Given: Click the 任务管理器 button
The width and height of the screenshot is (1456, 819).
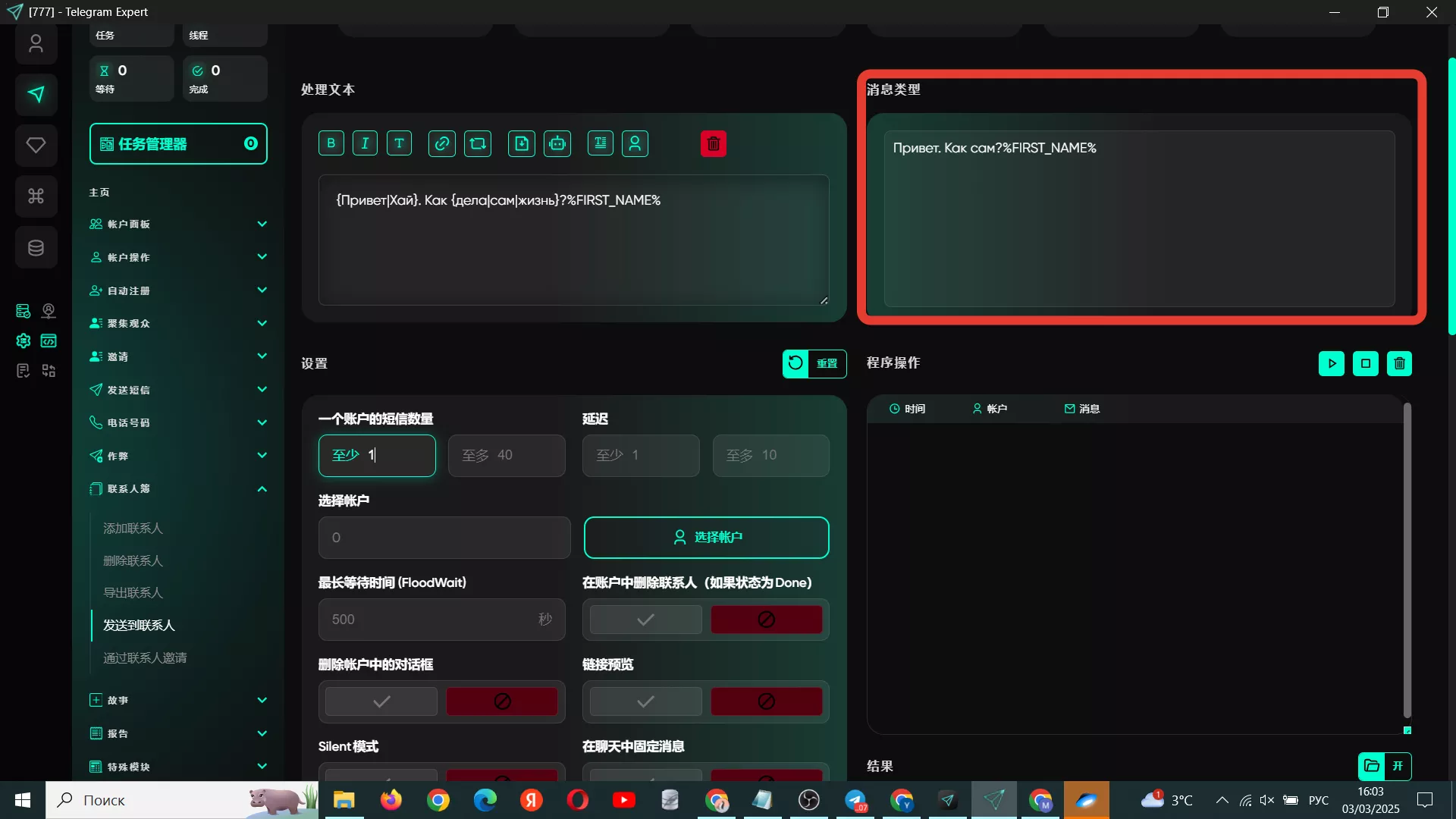Looking at the screenshot, I should 178,144.
